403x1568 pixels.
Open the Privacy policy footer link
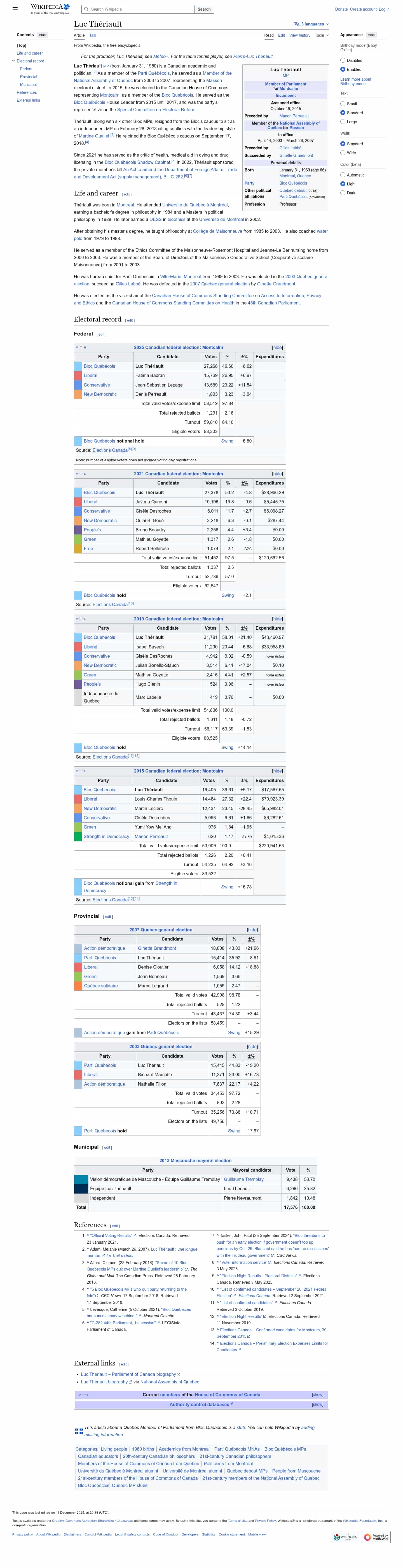[x=22, y=1534]
